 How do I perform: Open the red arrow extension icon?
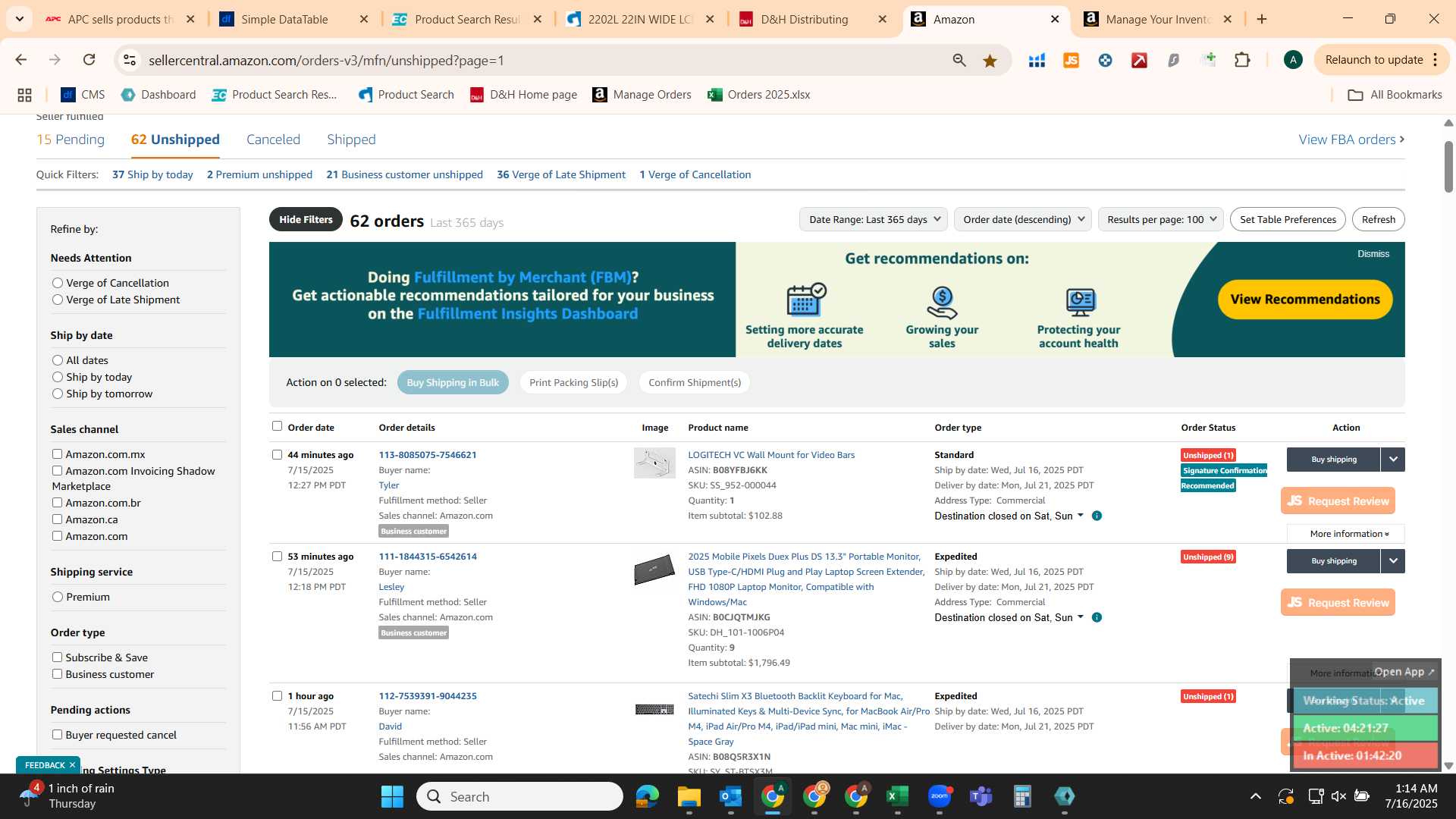[x=1139, y=61]
